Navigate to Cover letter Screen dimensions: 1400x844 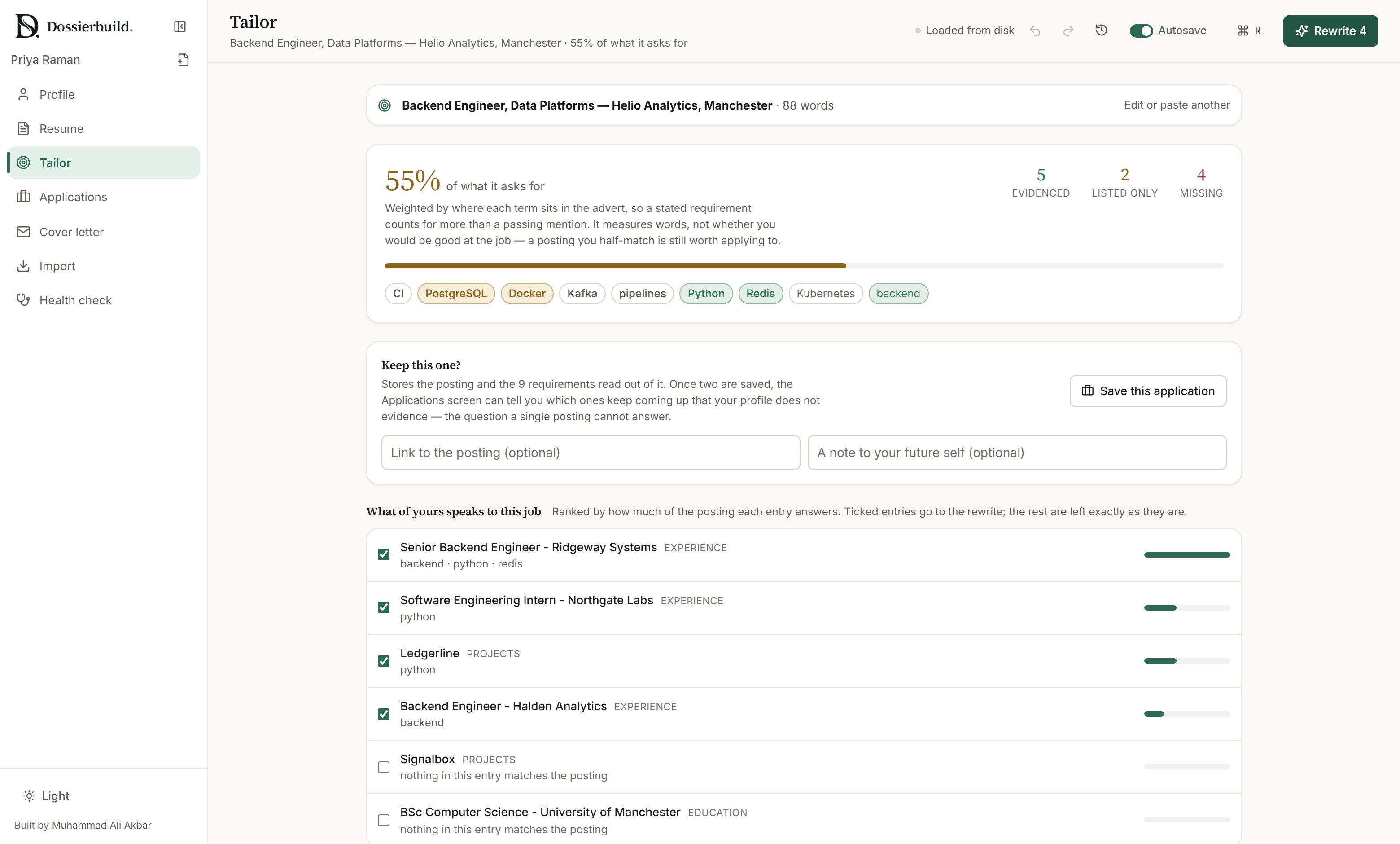click(103, 232)
